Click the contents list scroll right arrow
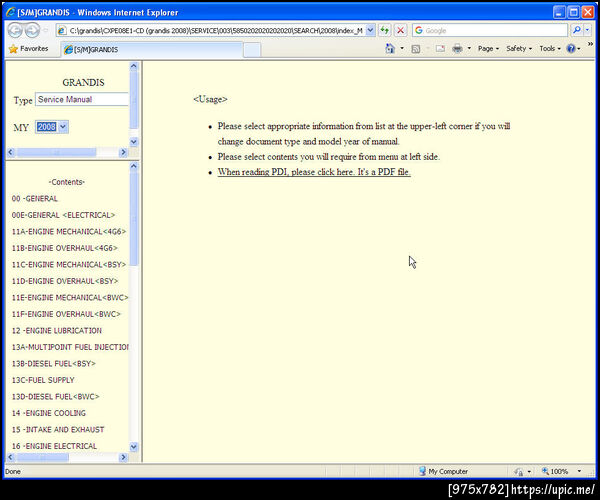This screenshot has height=500, width=600. 123,457
